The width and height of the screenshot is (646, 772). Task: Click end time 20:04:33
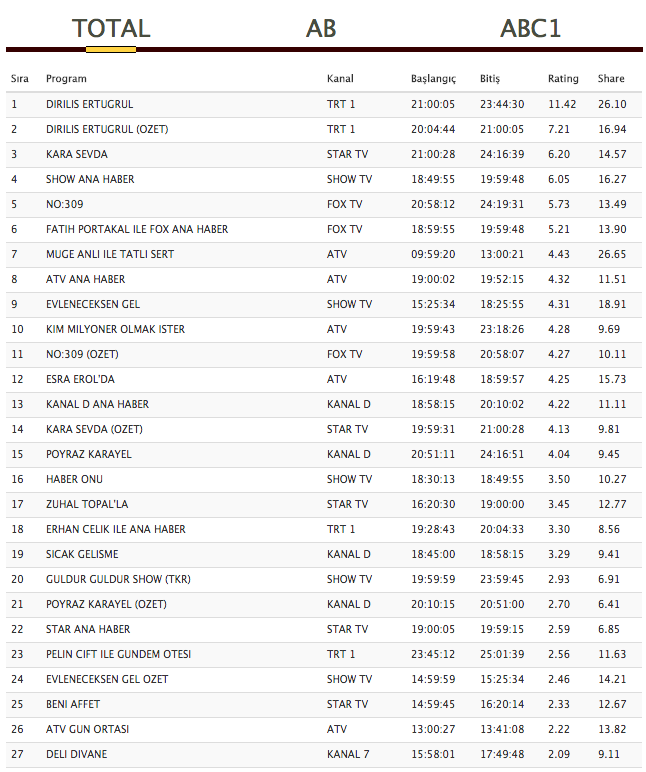coord(502,529)
